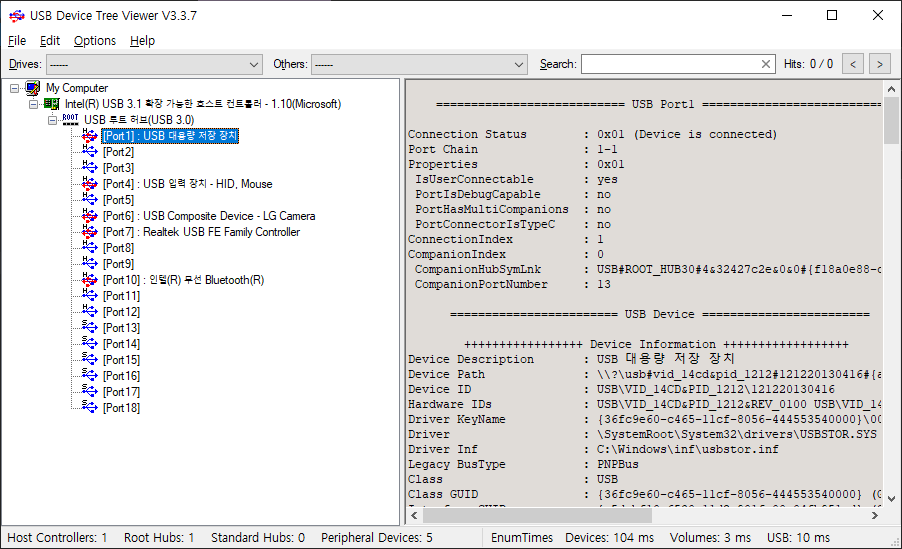Collapse the My Computer tree node

[14, 88]
